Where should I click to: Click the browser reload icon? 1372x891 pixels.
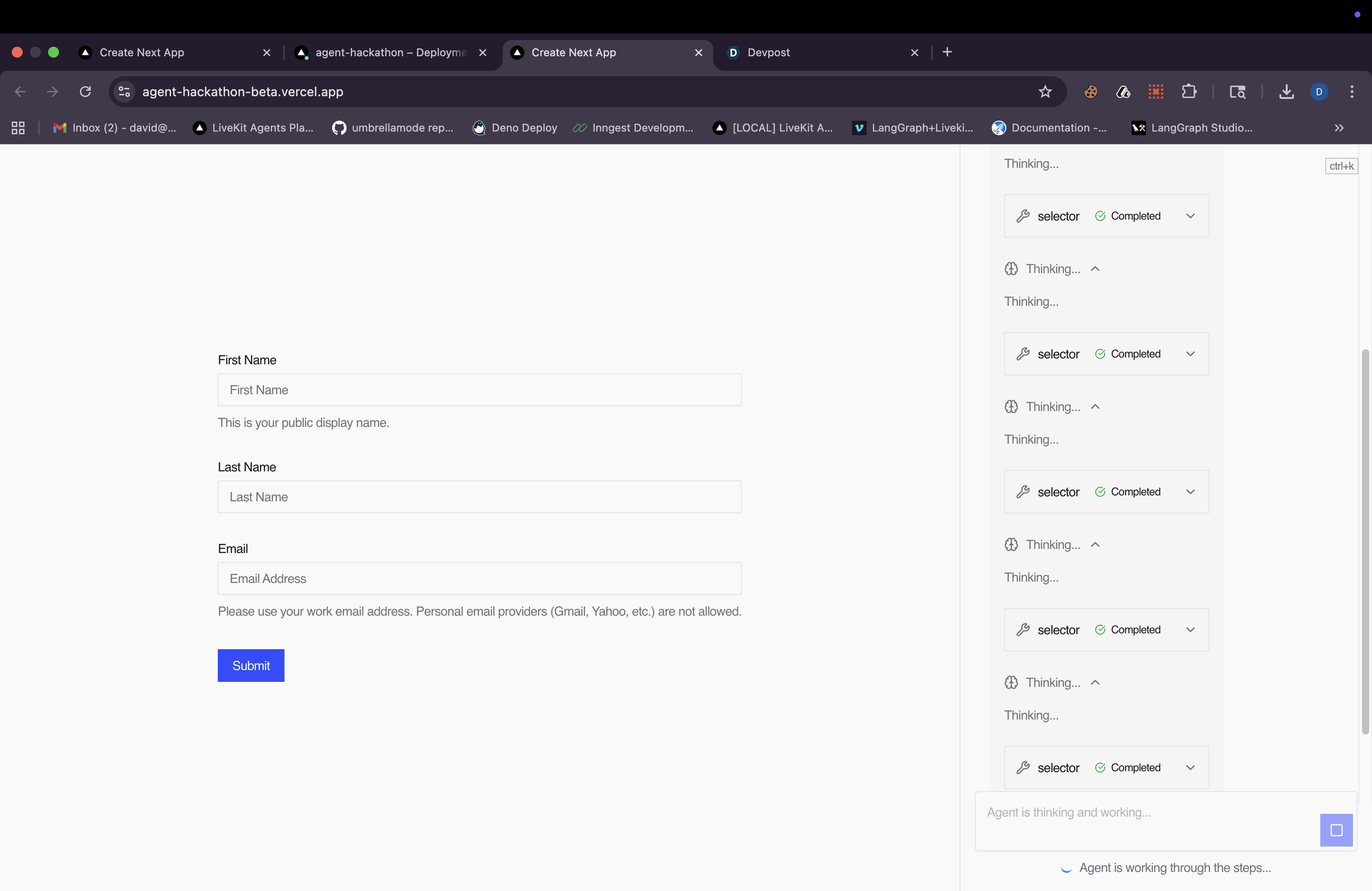click(x=85, y=92)
